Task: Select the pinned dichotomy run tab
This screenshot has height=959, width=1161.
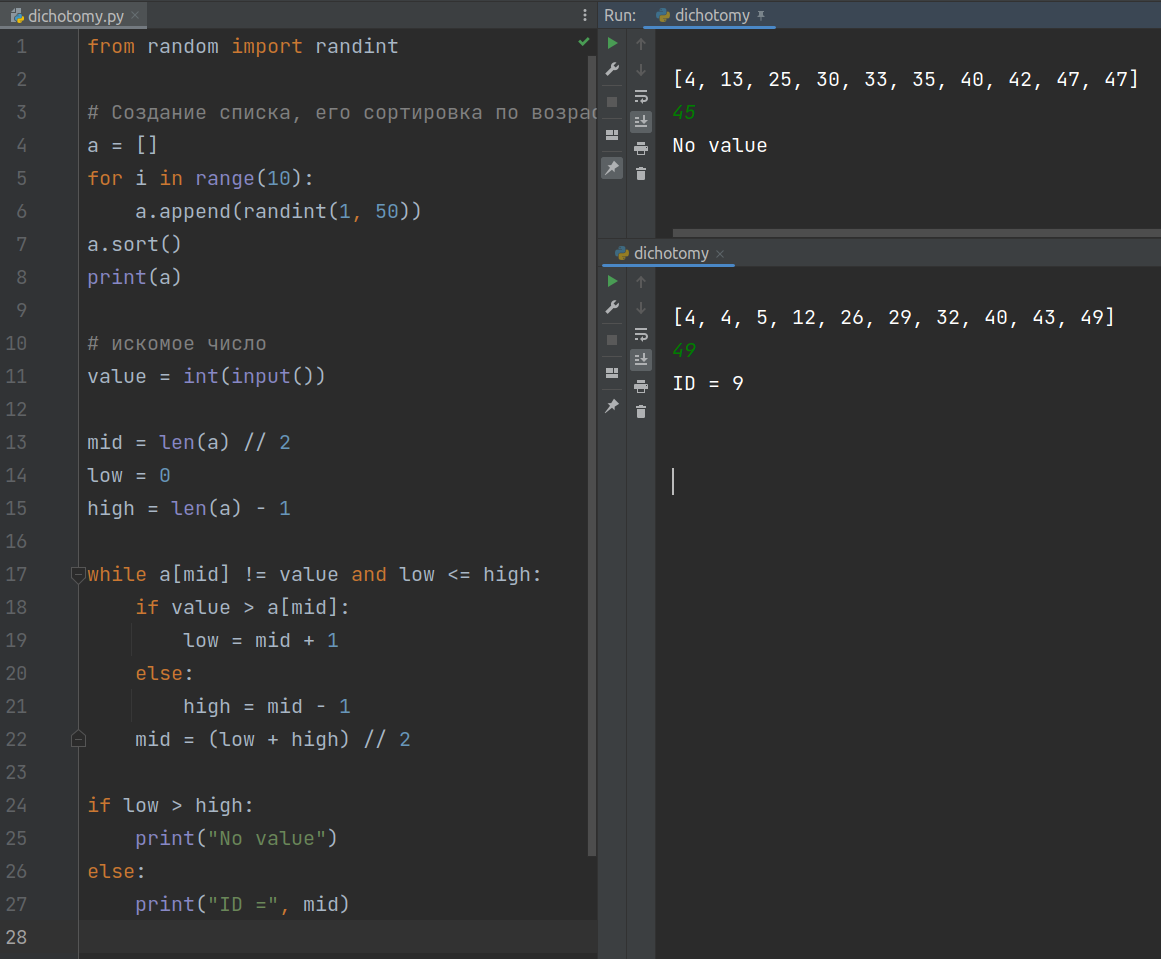Action: (711, 16)
